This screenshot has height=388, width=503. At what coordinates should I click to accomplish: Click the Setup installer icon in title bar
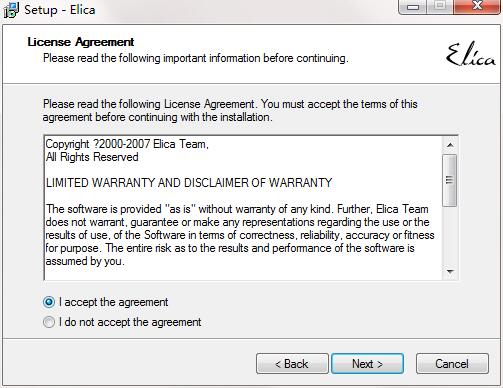pyautogui.click(x=11, y=9)
